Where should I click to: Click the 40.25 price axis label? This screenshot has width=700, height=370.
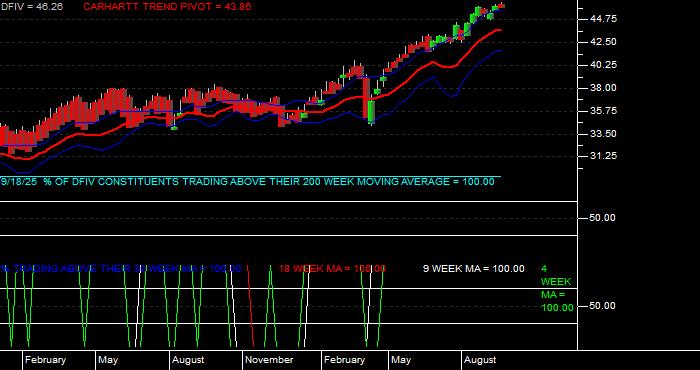coord(604,65)
